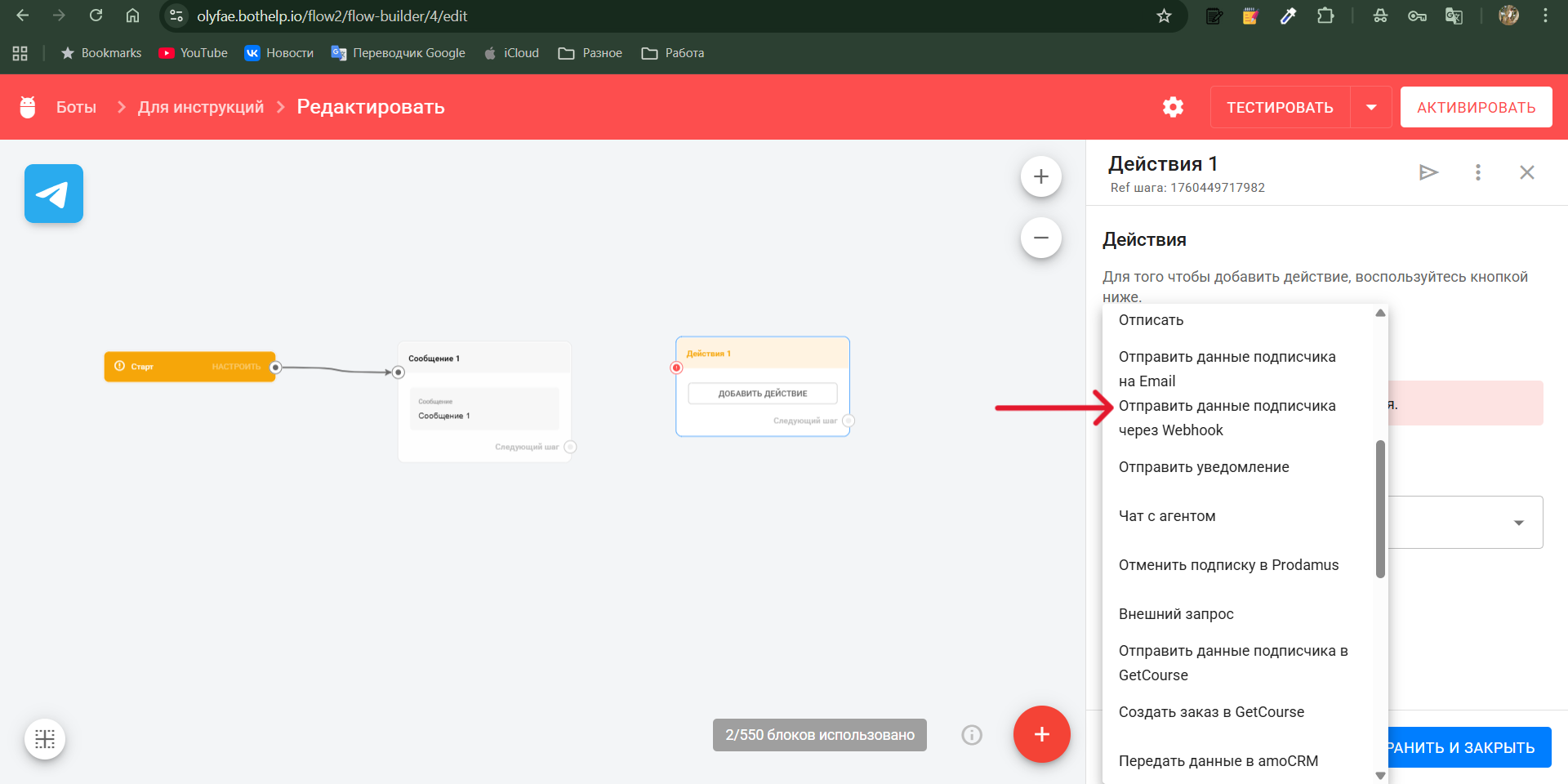Screen dimensions: 1568x784
Task: Click the BotHelp bot logo in header
Action: (28, 106)
